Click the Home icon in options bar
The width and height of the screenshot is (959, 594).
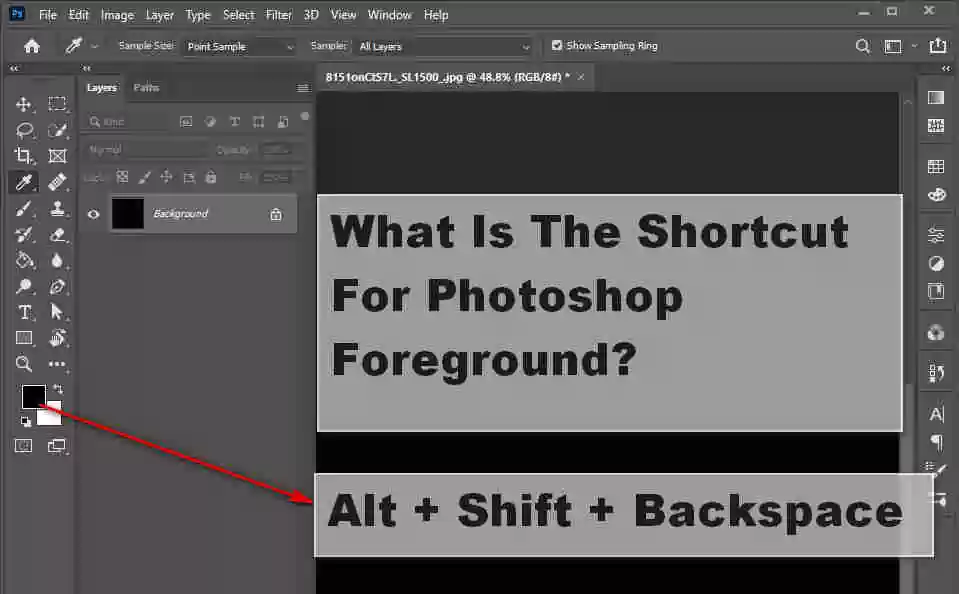(x=32, y=46)
